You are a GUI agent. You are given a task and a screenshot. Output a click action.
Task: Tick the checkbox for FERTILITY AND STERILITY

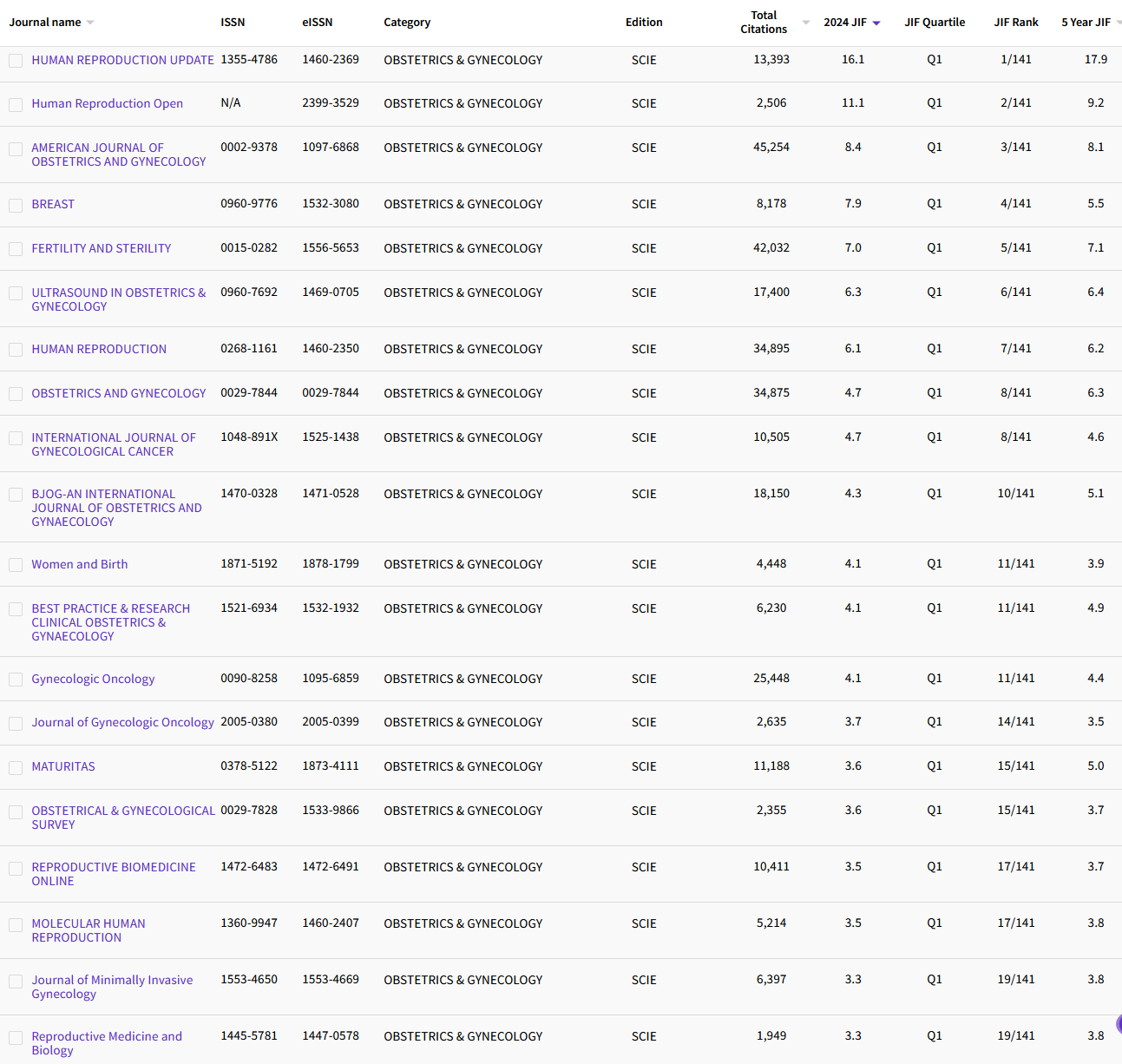pyautogui.click(x=16, y=249)
